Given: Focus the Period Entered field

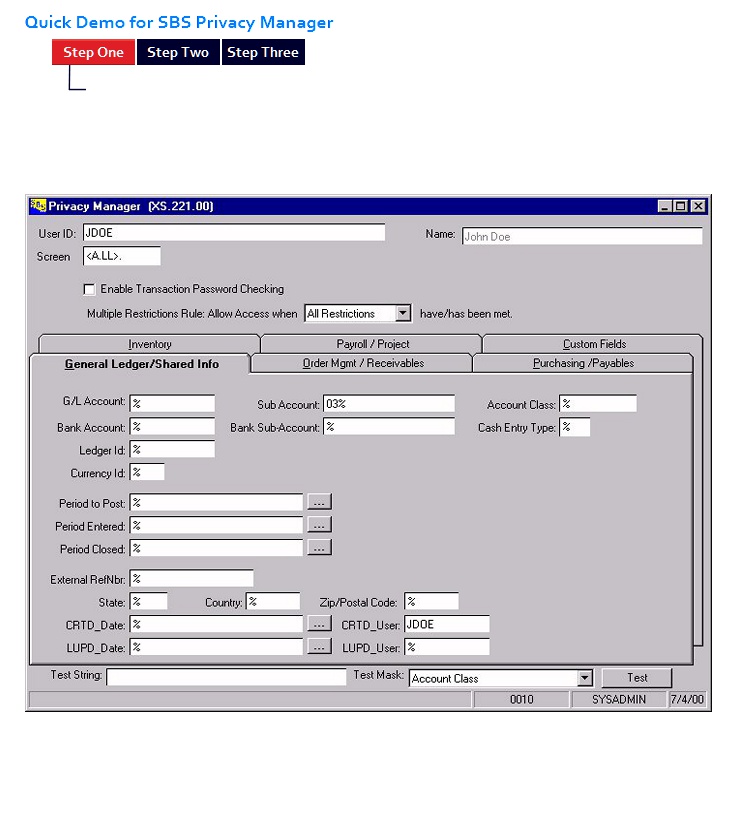Looking at the screenshot, I should (x=216, y=525).
